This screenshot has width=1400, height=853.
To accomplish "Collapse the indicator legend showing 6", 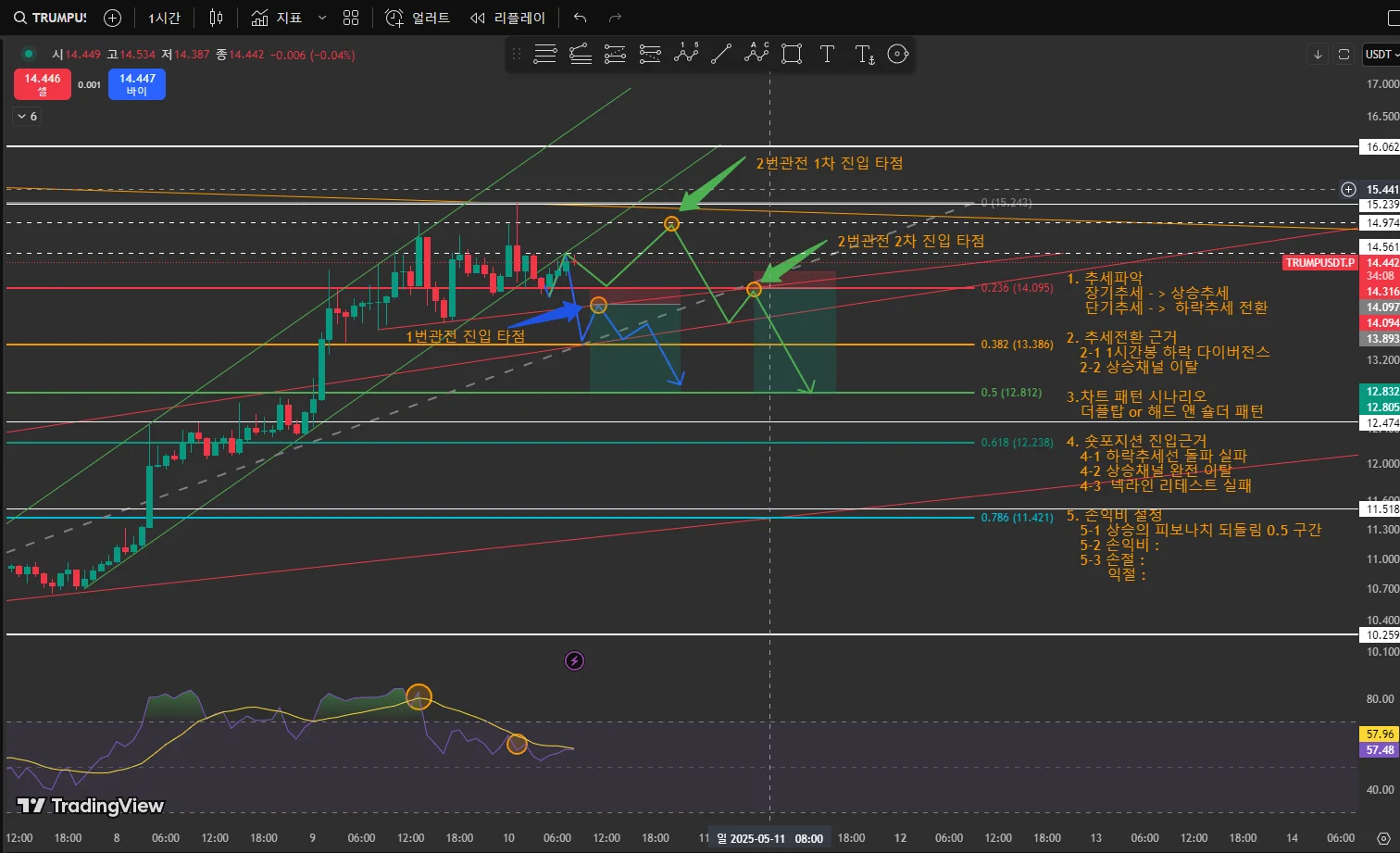I will click(x=27, y=117).
